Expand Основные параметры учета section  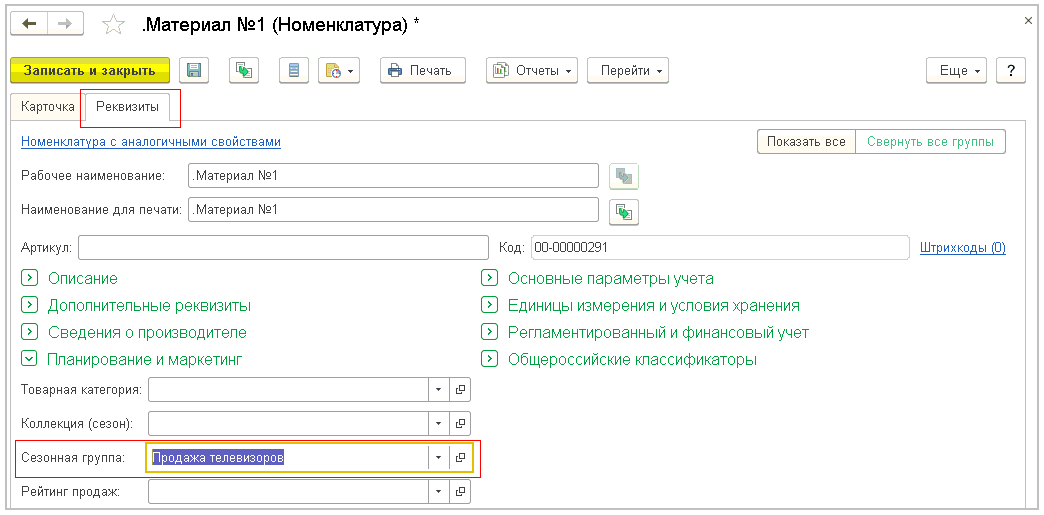(x=489, y=278)
